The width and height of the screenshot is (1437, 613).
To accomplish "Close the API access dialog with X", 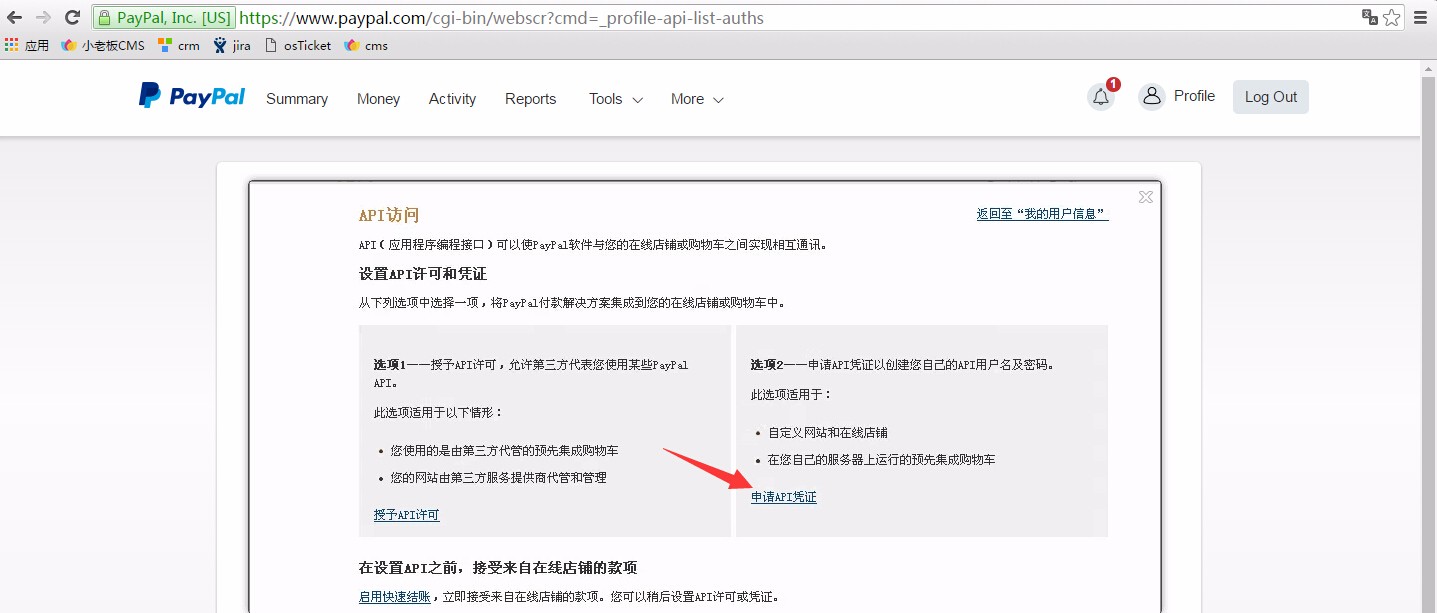I will [1146, 197].
